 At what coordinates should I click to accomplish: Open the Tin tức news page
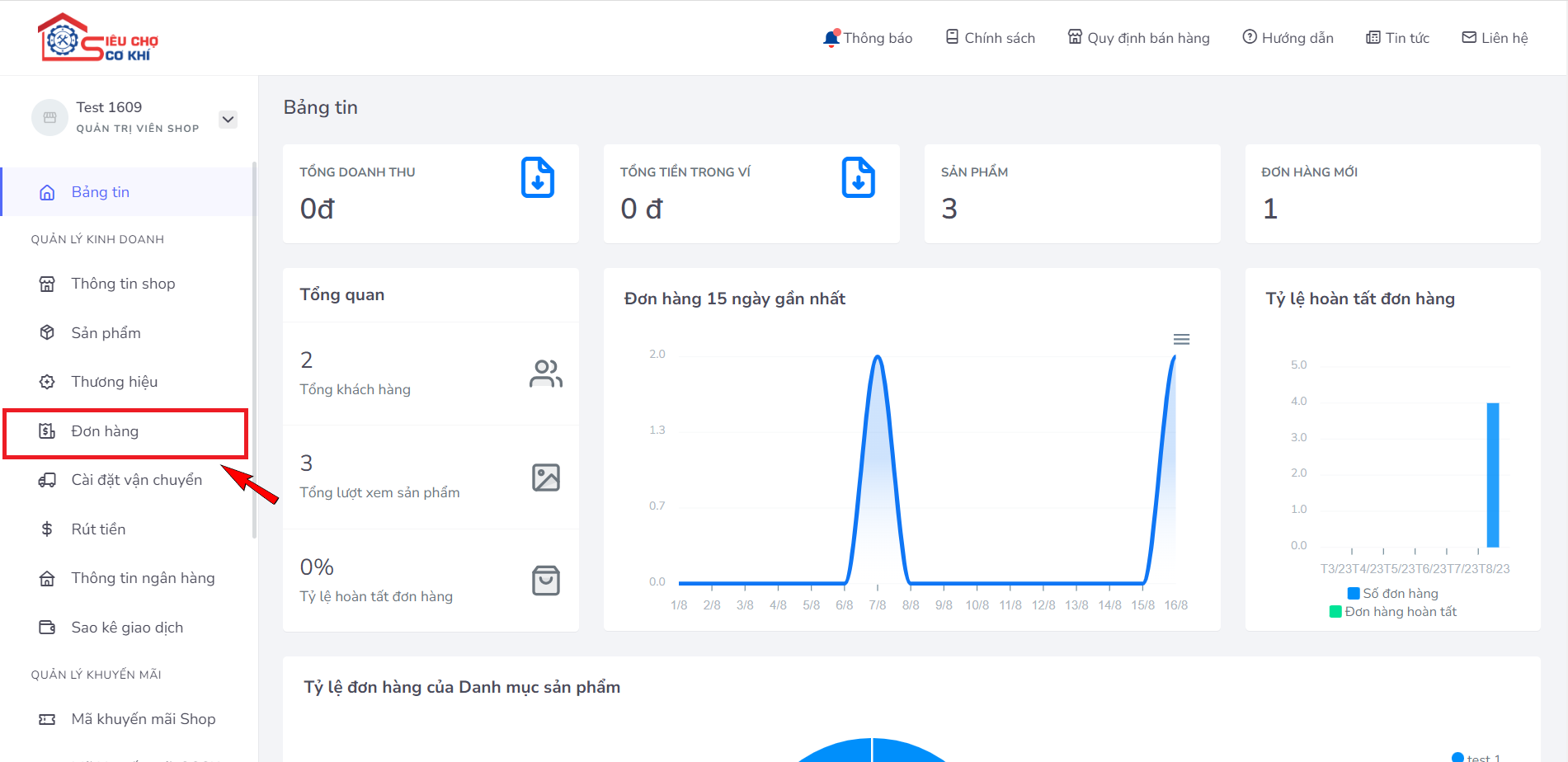coord(1397,38)
